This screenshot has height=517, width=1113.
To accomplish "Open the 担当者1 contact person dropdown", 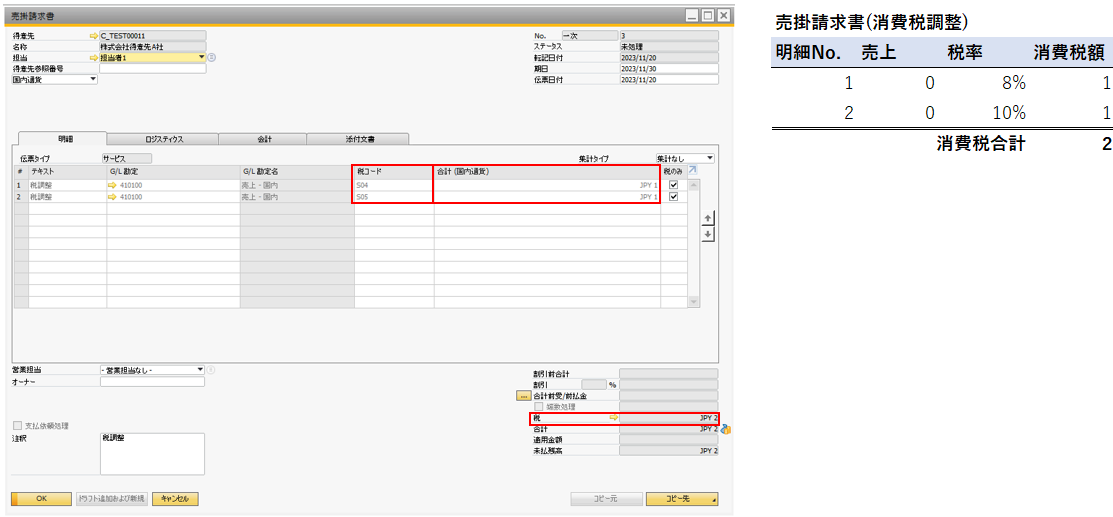I will tap(202, 58).
